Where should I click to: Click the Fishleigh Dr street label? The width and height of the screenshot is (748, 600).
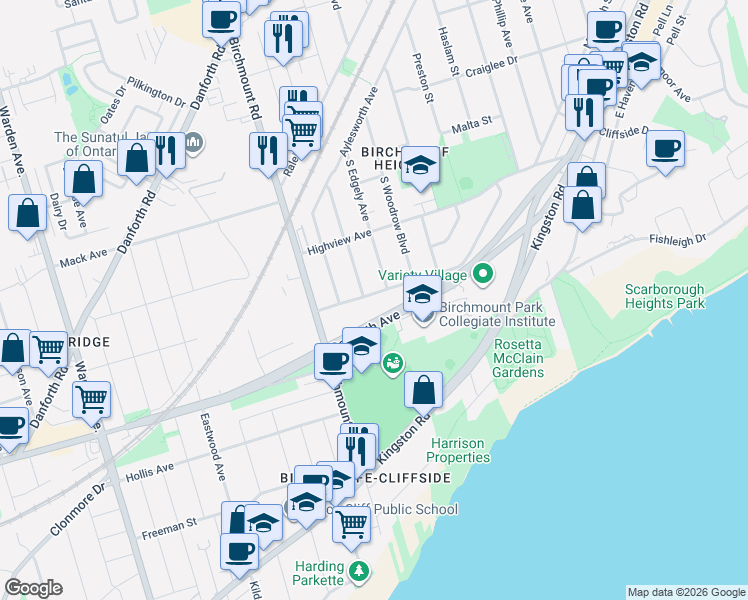point(678,239)
